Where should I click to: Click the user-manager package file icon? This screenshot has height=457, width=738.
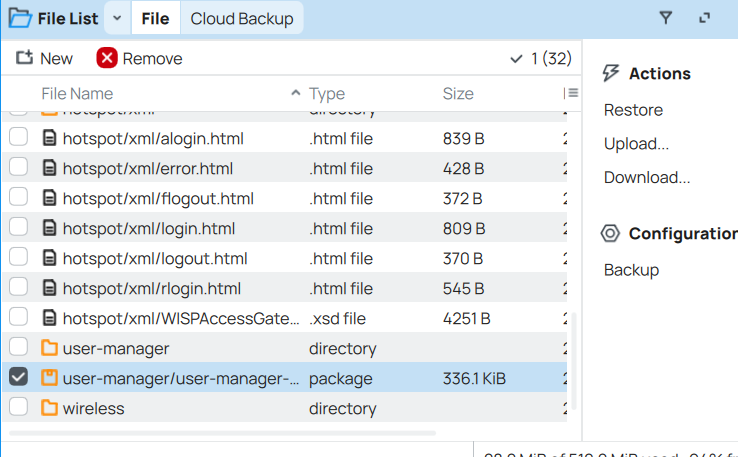49,378
